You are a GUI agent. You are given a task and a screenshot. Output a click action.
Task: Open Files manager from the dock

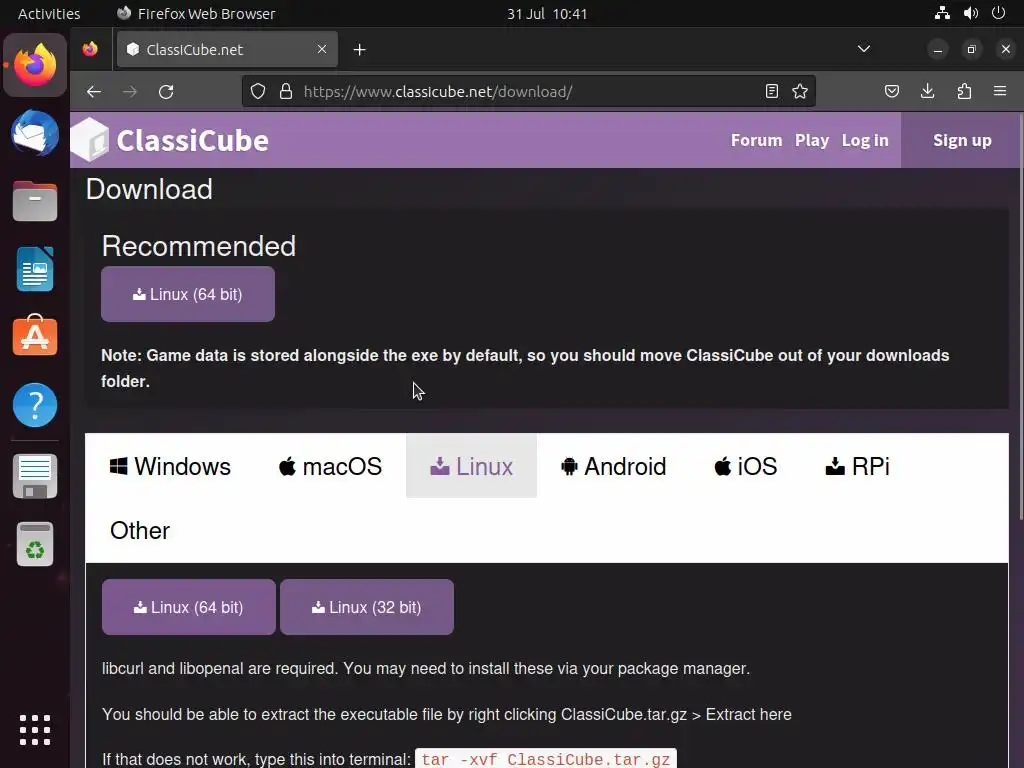[x=35, y=201]
